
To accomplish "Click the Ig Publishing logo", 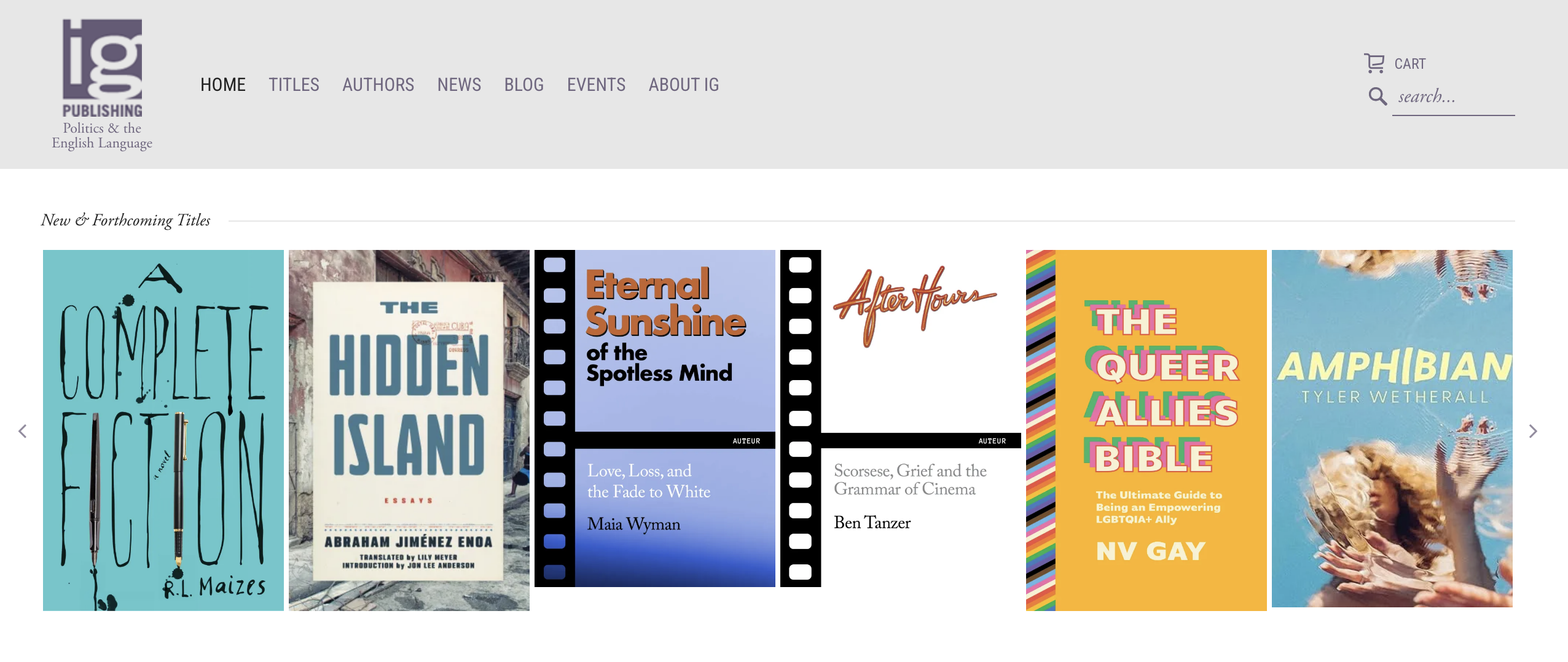I will tap(102, 84).
